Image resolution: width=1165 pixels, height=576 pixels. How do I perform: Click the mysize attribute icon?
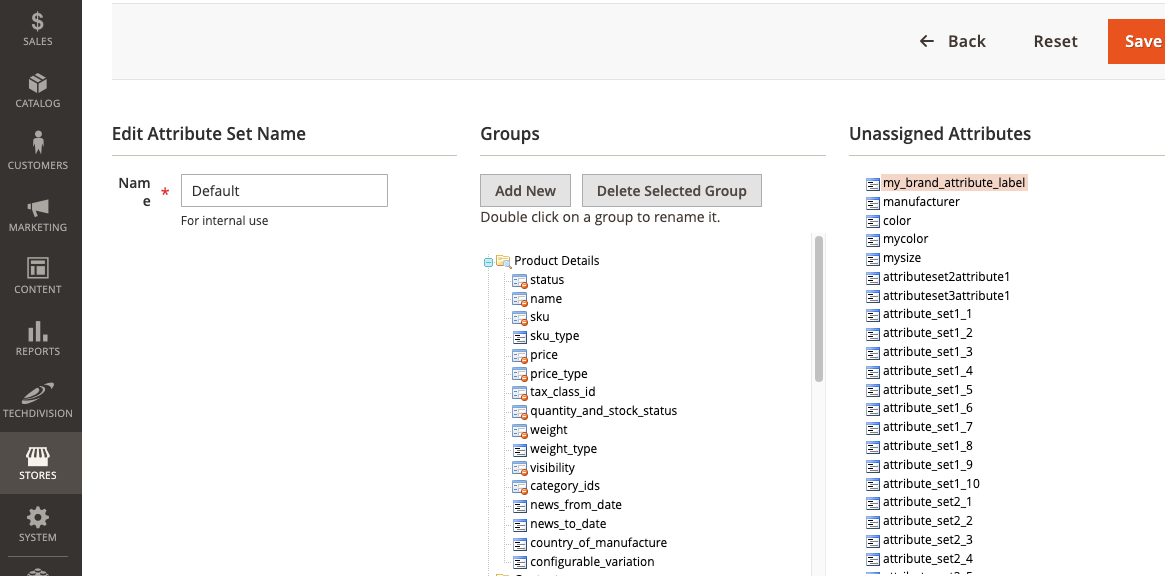tap(873, 259)
